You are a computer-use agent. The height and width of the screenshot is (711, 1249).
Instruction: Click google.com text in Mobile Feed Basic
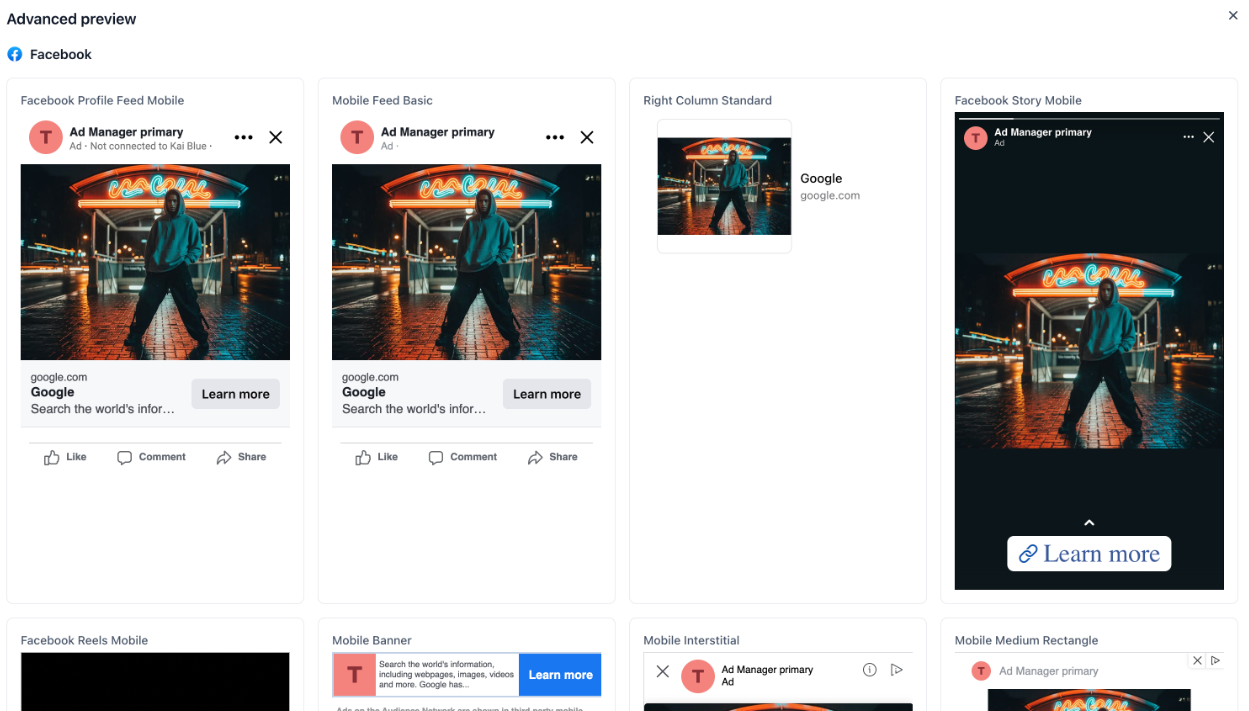(x=370, y=377)
